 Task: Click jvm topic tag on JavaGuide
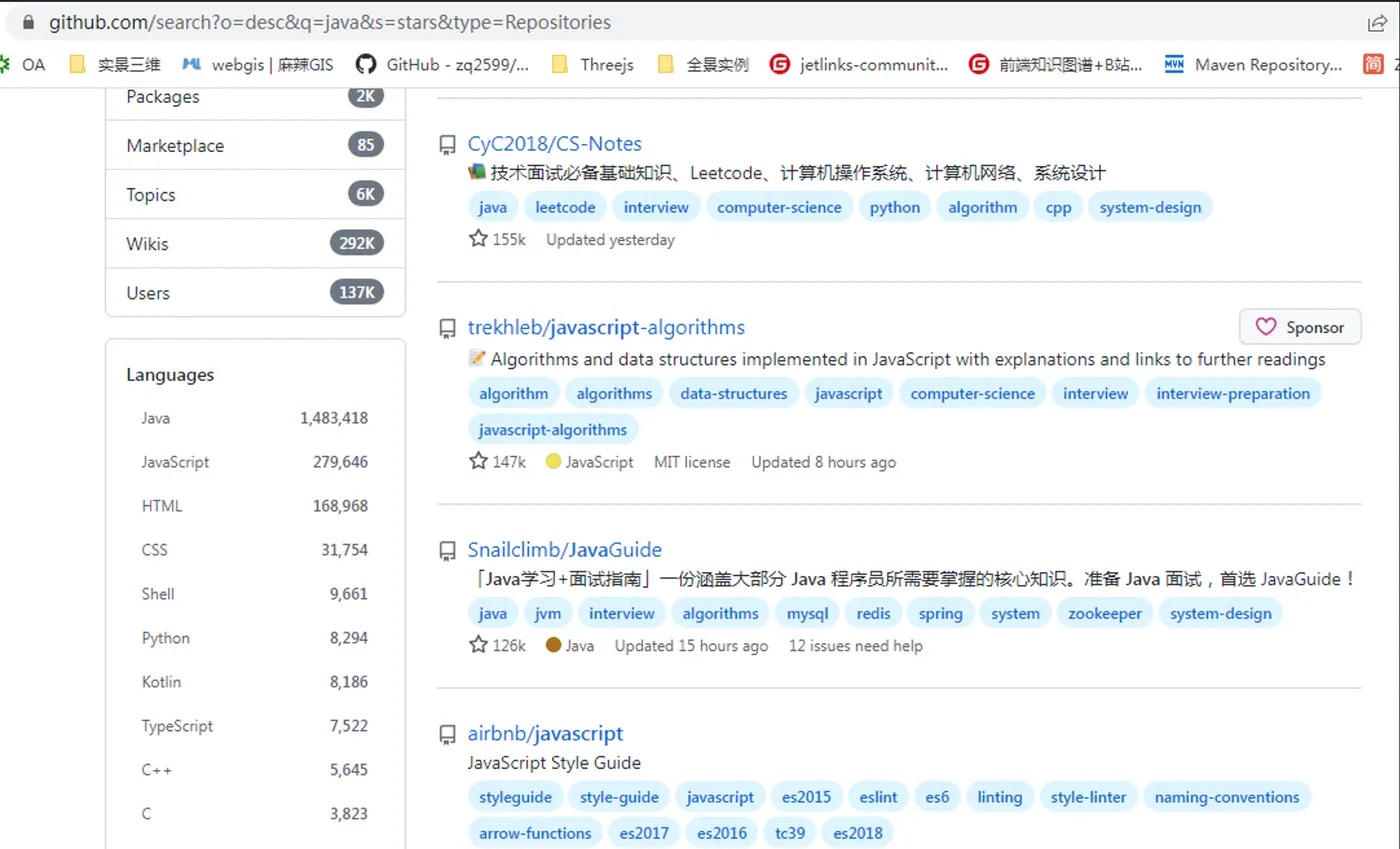[x=548, y=614]
